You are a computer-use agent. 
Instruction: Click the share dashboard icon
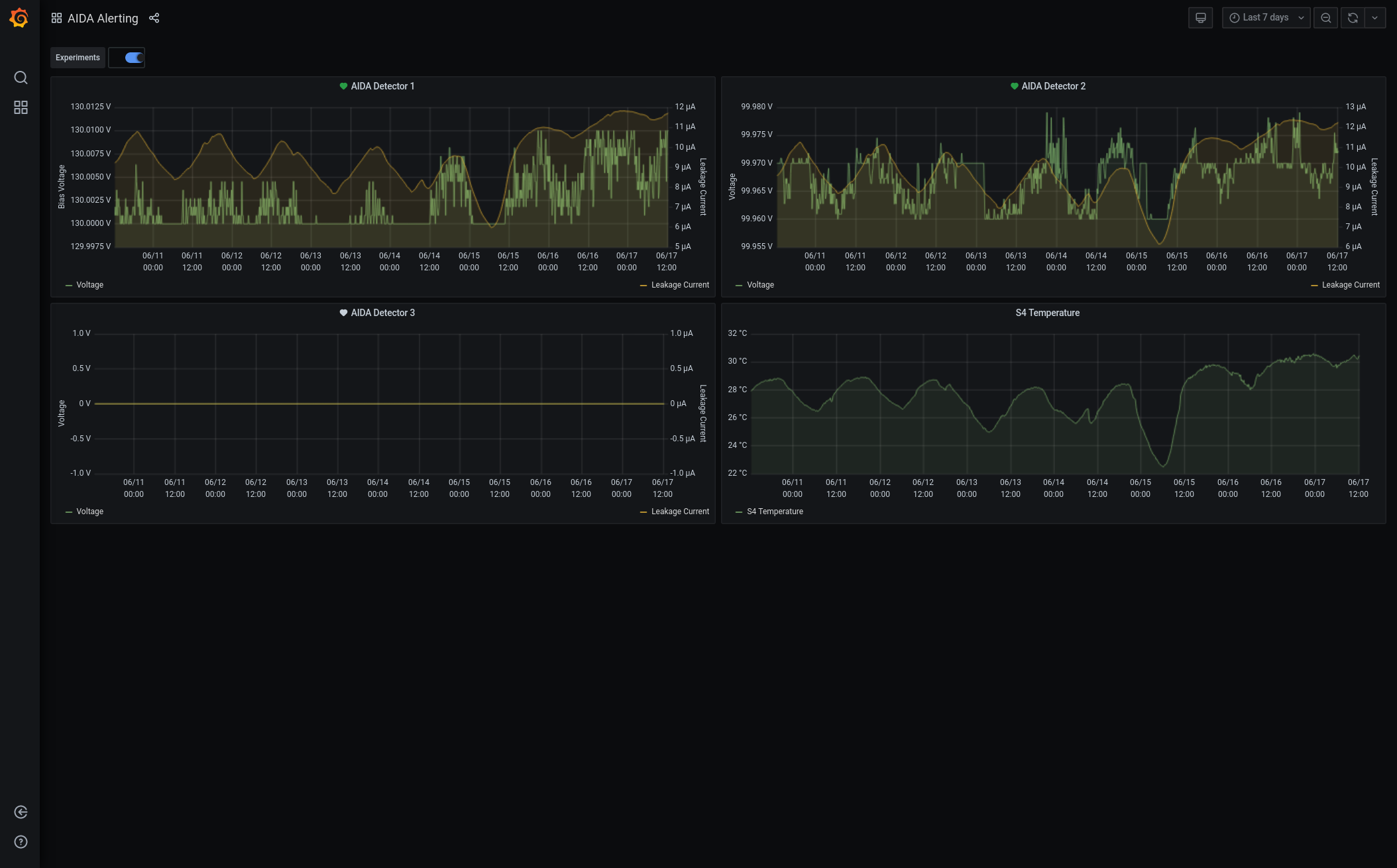click(x=154, y=18)
